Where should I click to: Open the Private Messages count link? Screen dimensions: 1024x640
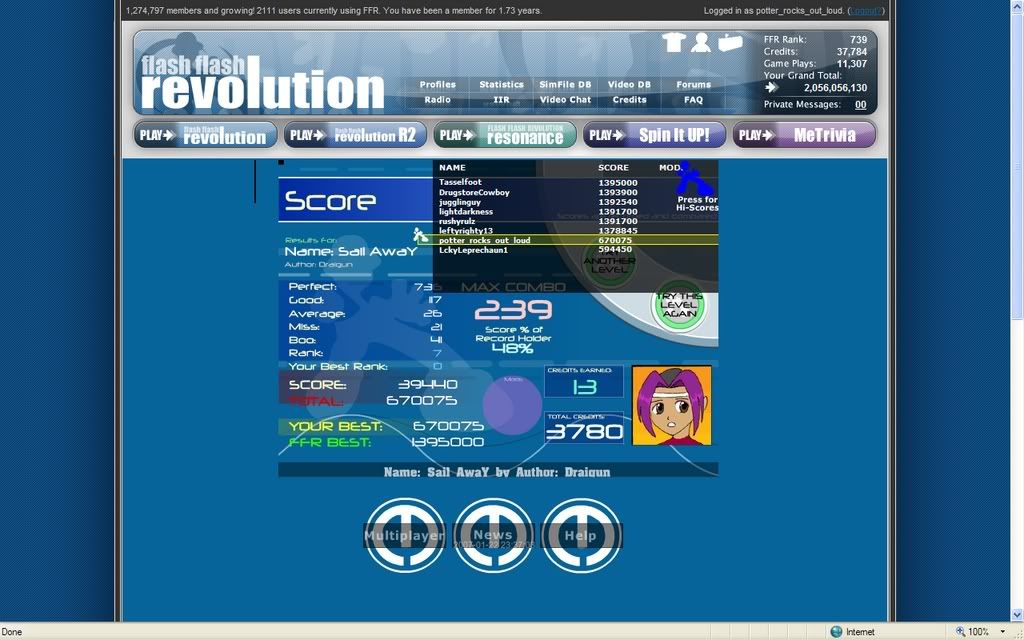tap(860, 104)
